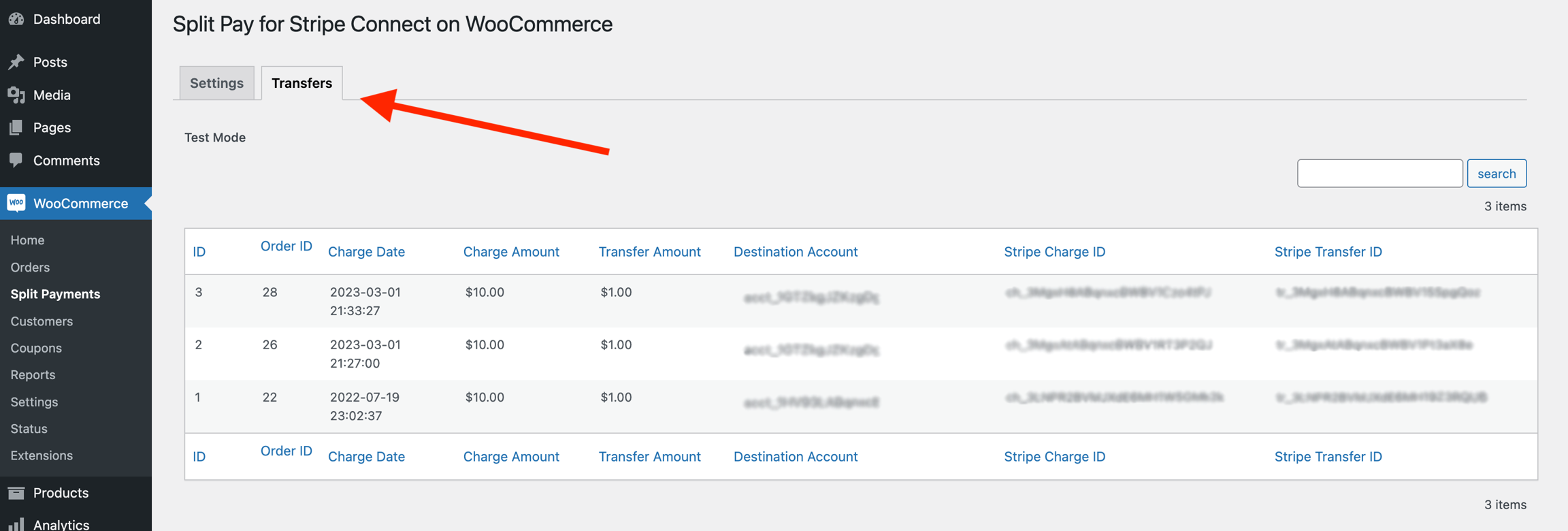The width and height of the screenshot is (1568, 531).
Task: Click footer Charge Date column label
Action: (366, 456)
